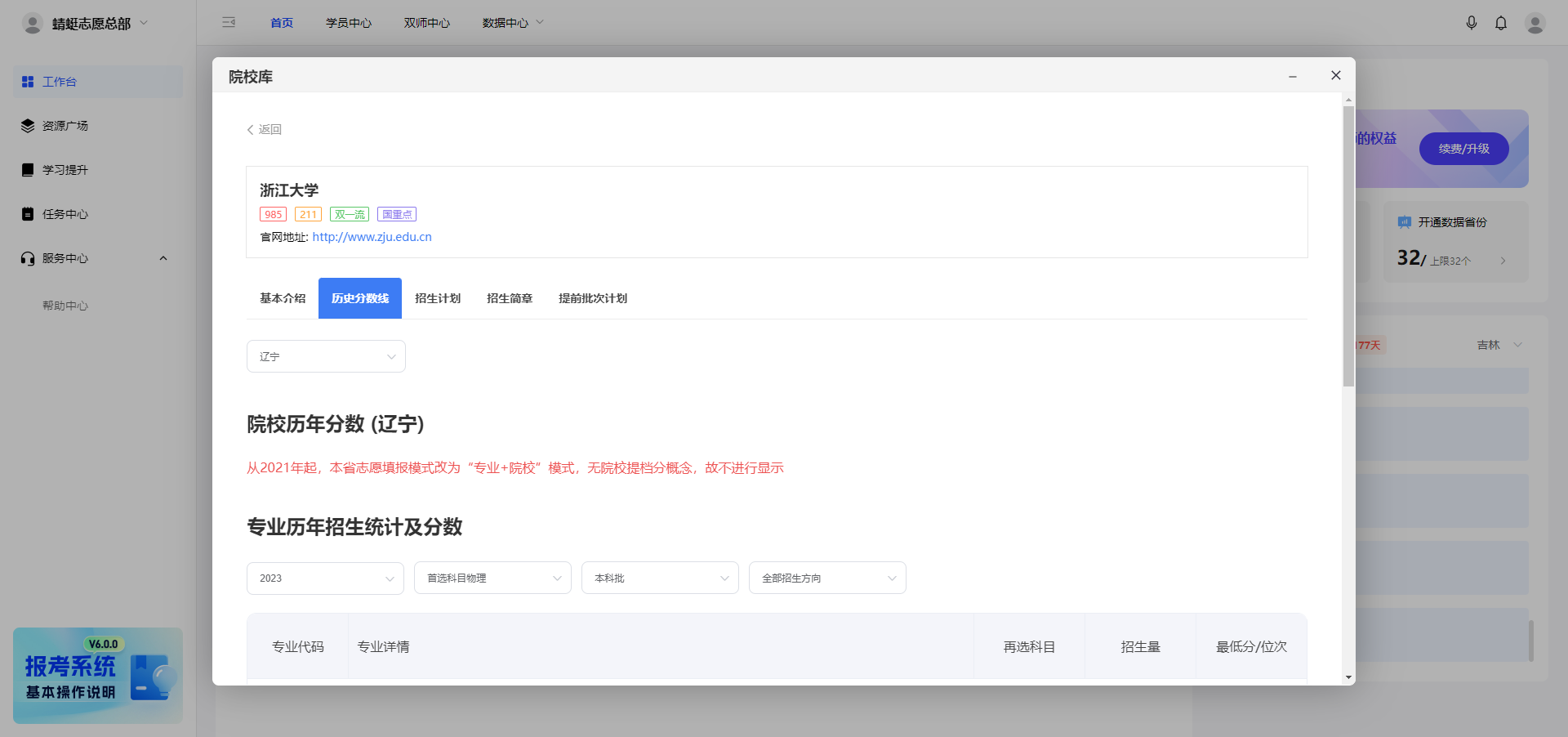The height and width of the screenshot is (737, 1568).
Task: Click the user avatar at top right
Action: [1535, 23]
